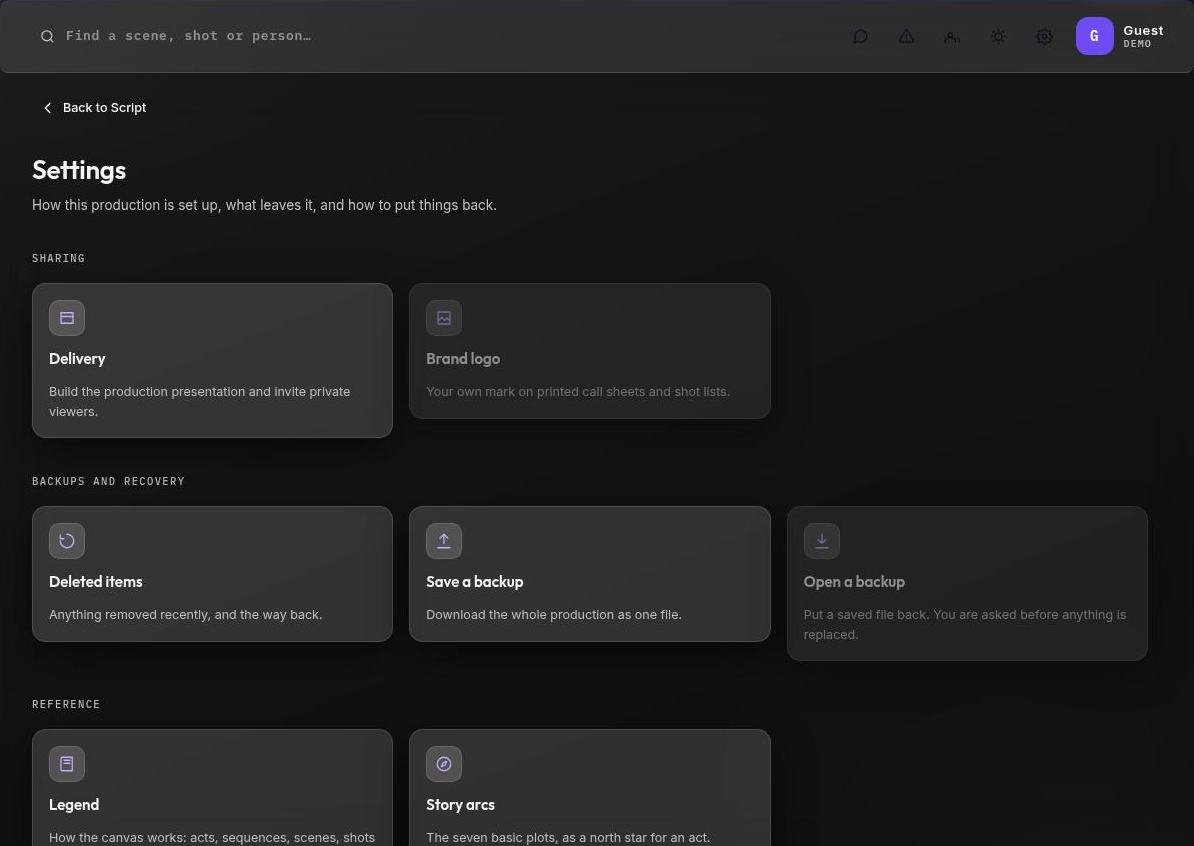The image size is (1194, 846).
Task: Open the Story arcs card title
Action: click(461, 805)
